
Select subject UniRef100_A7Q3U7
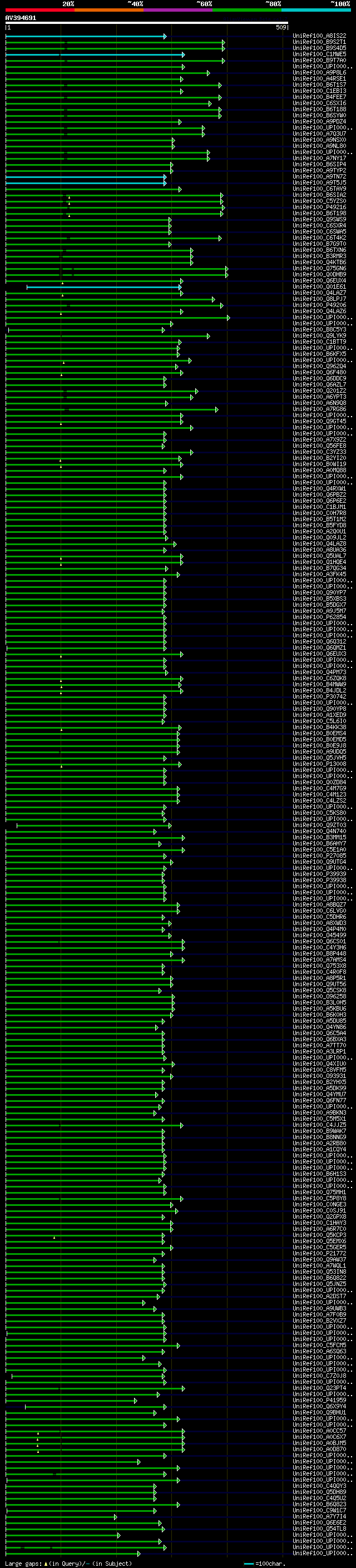319,134
